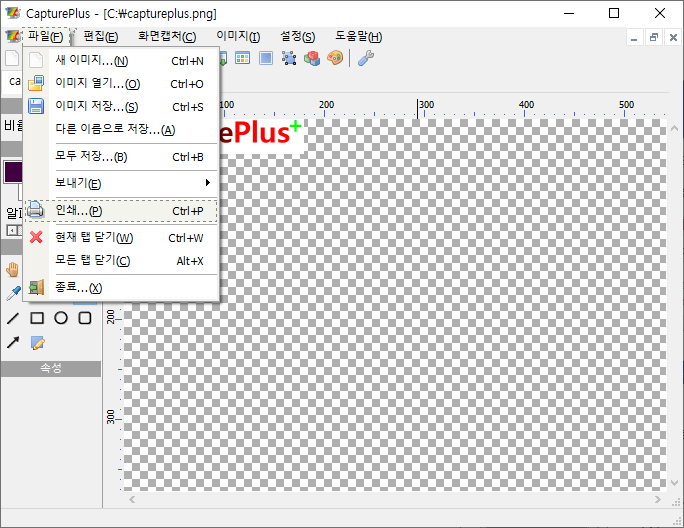The width and height of the screenshot is (684, 528).
Task: Select the note pencil tool
Action: click(x=38, y=343)
